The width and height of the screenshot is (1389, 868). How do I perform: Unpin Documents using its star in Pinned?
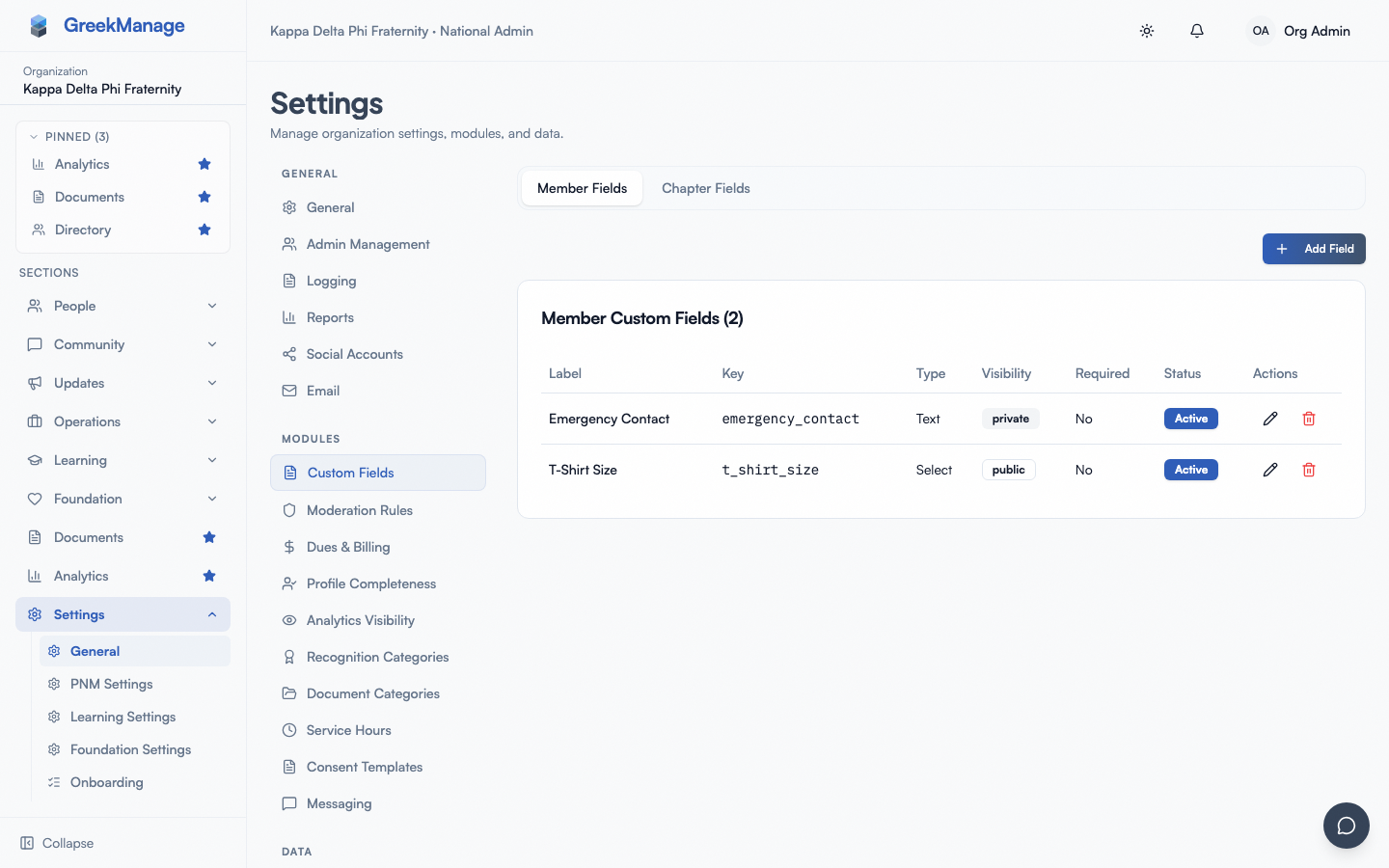(x=204, y=197)
